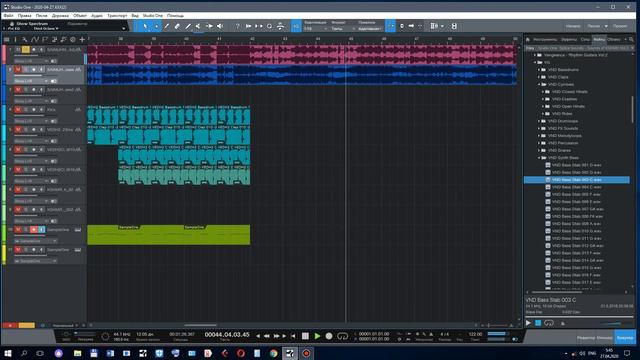This screenshot has width=640, height=360.
Task: Open the Studio One menu
Action: (x=153, y=16)
